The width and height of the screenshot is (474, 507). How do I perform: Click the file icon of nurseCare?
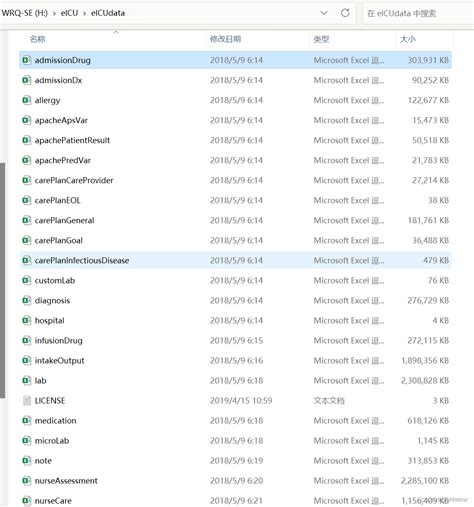click(26, 501)
